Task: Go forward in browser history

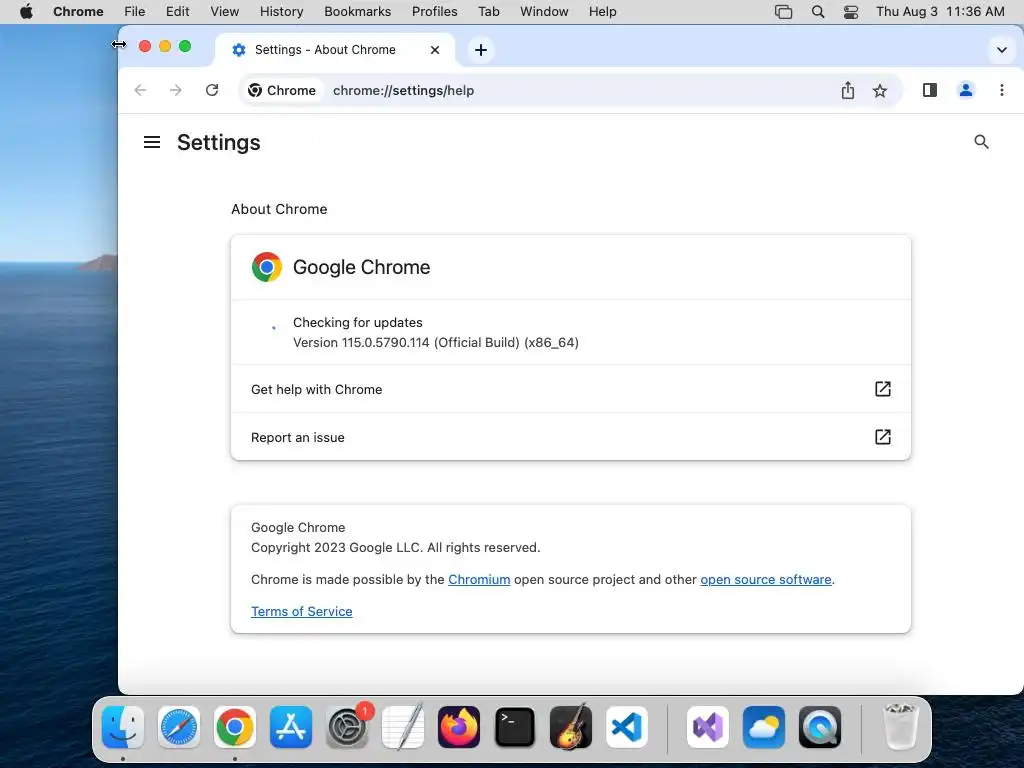Action: tap(176, 90)
